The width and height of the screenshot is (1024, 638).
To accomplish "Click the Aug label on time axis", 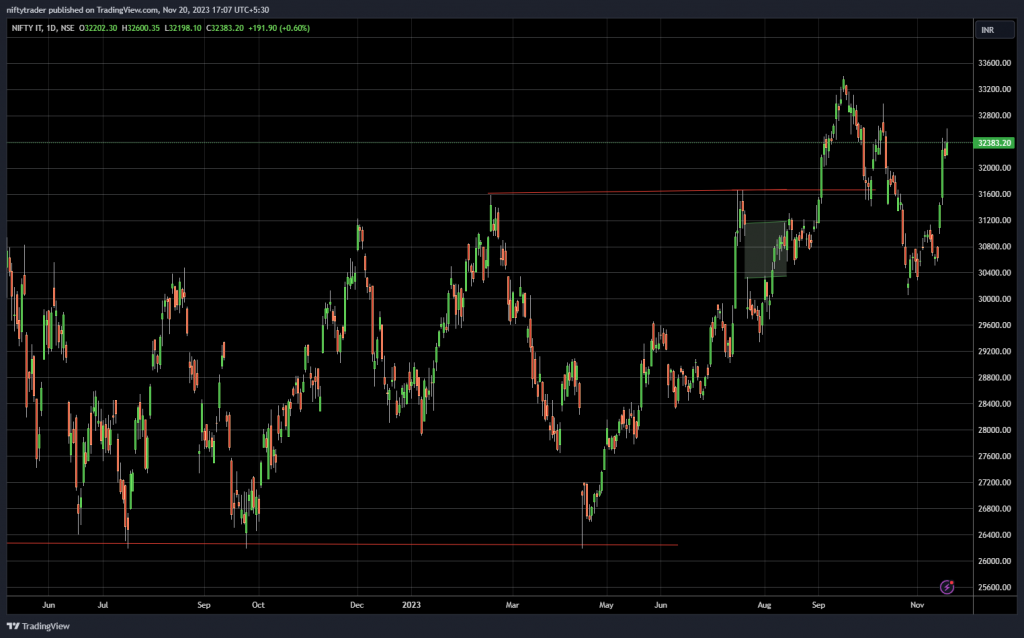I will [x=764, y=605].
